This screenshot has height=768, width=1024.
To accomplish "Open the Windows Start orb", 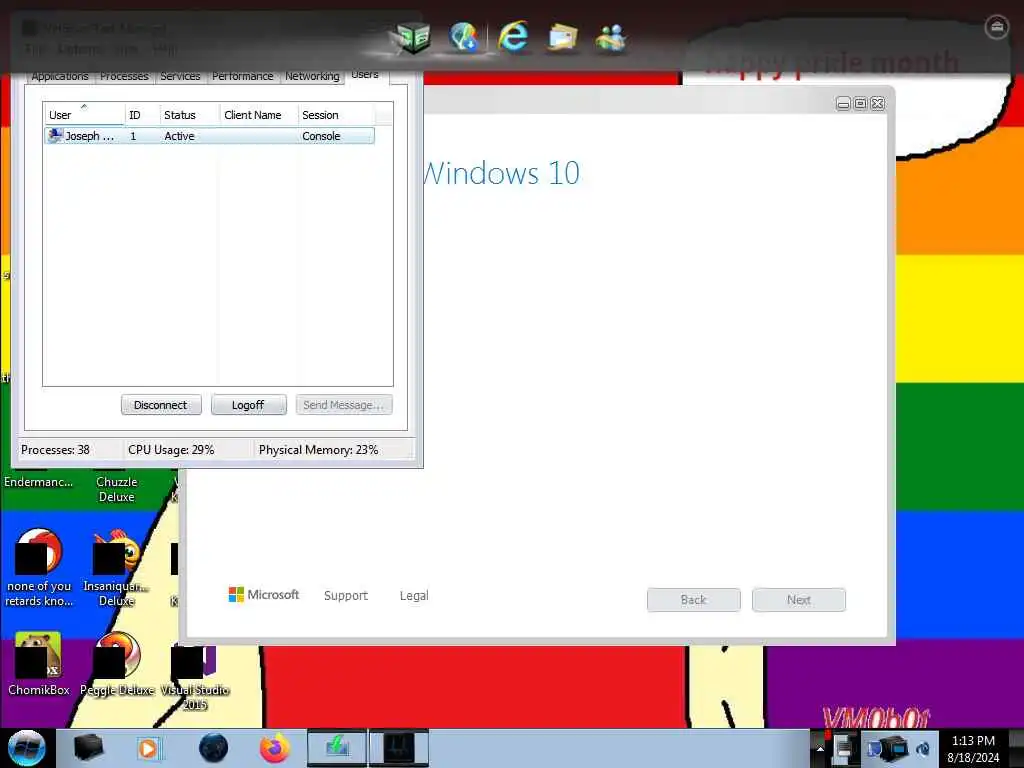I will [27, 748].
